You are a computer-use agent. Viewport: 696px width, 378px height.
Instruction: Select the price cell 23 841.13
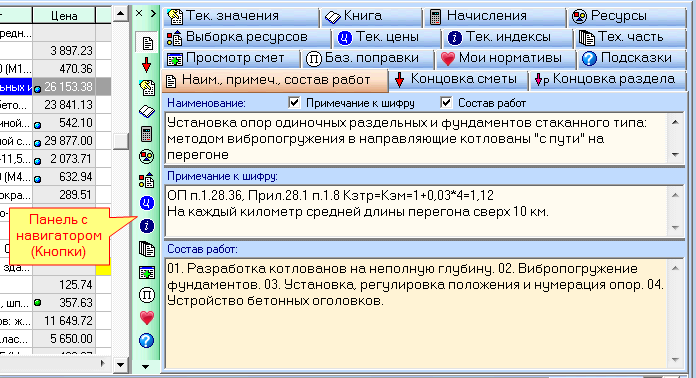[x=63, y=105]
